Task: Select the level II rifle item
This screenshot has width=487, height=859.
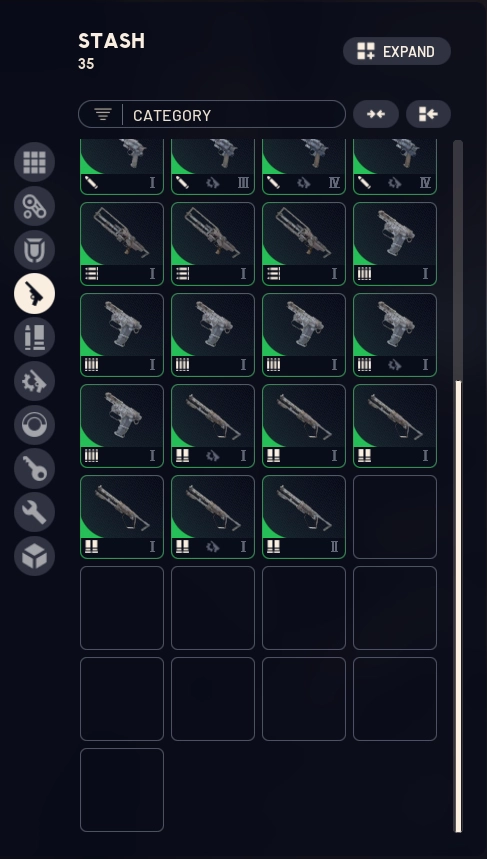Action: (x=303, y=517)
